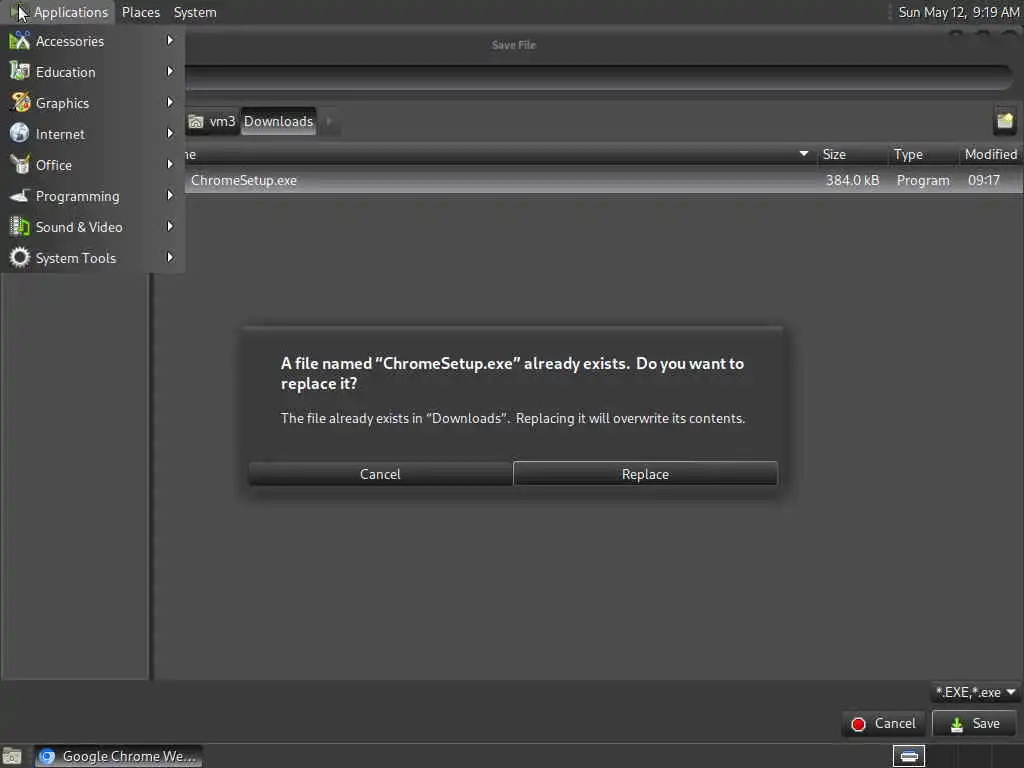Click the Graphics palette icon
1024x768 pixels.
coord(20,103)
